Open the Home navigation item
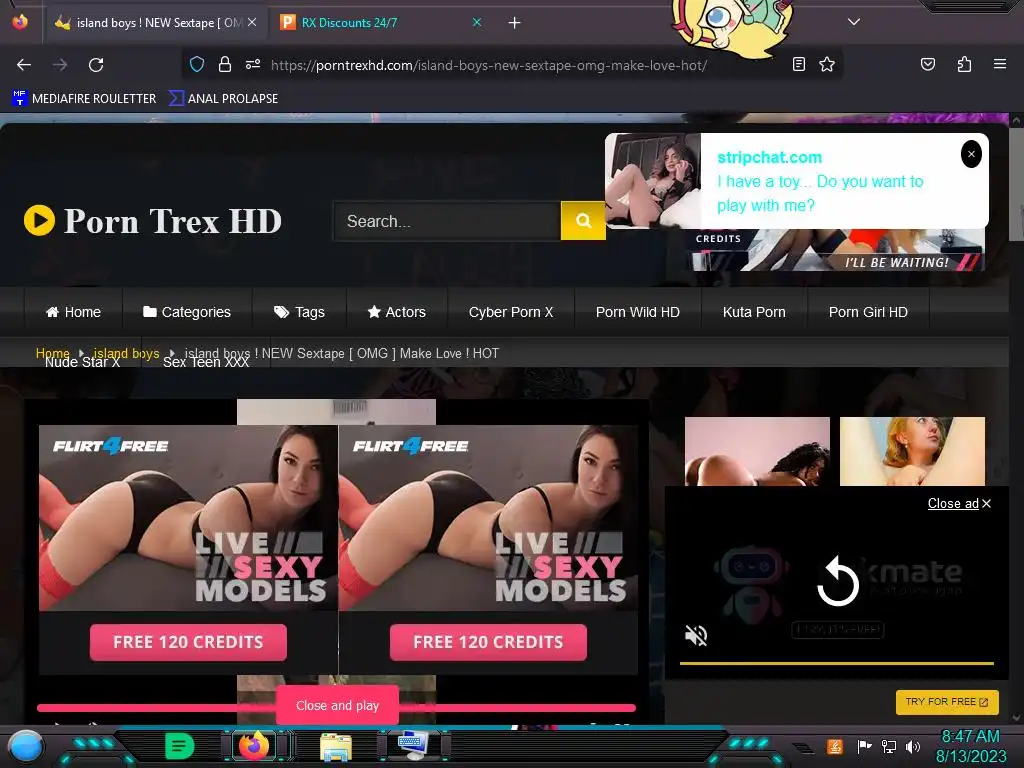 pyautogui.click(x=73, y=312)
